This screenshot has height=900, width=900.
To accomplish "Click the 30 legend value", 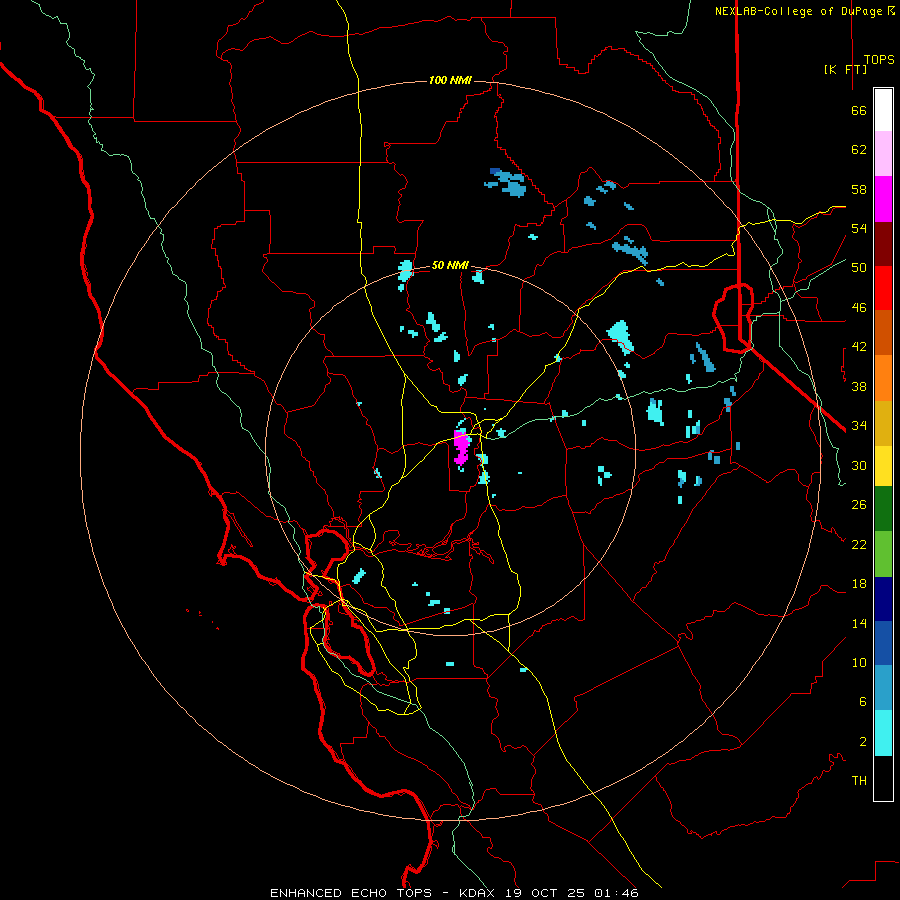I will click(859, 465).
